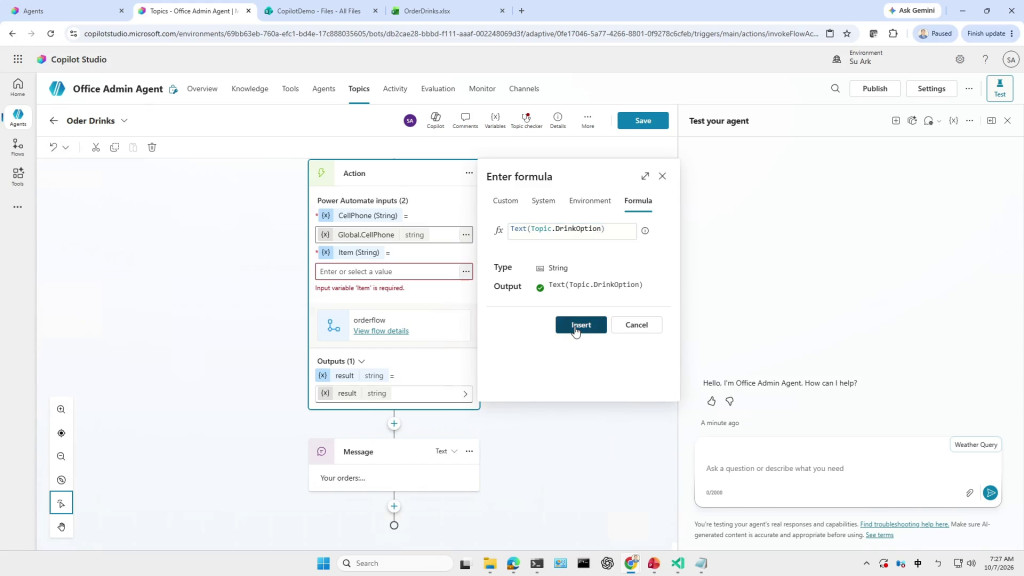
Task: Close the Enter formula panel
Action: coord(662,176)
